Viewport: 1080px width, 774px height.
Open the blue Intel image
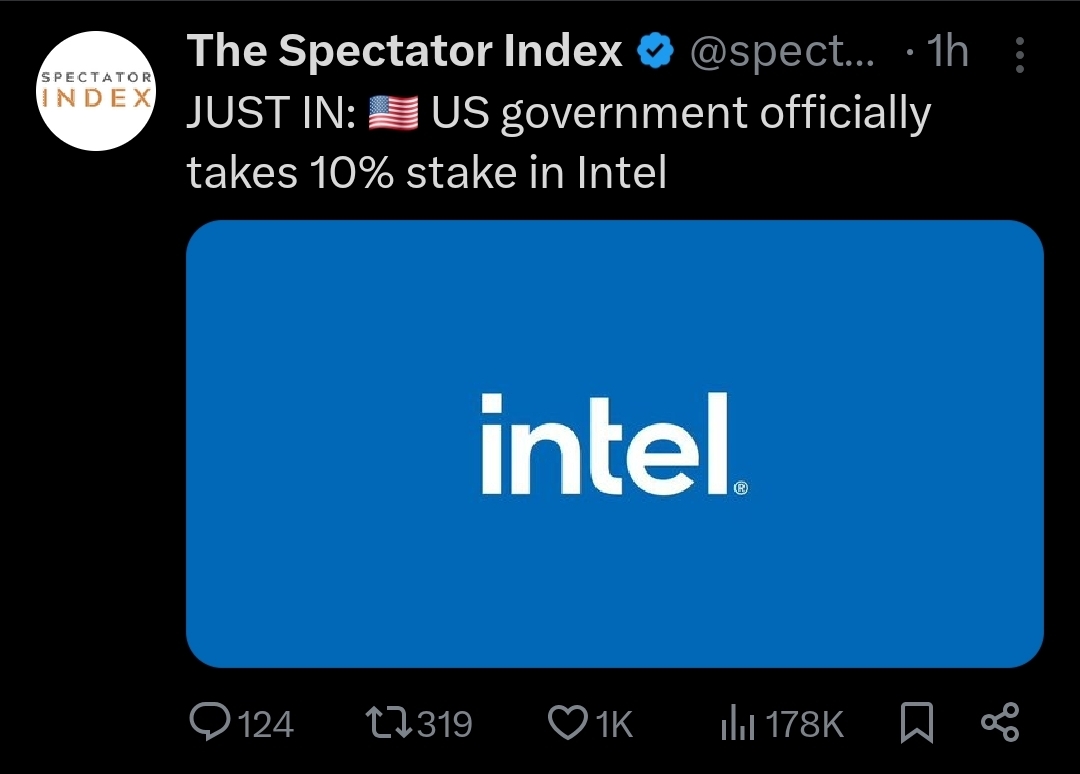[615, 300]
